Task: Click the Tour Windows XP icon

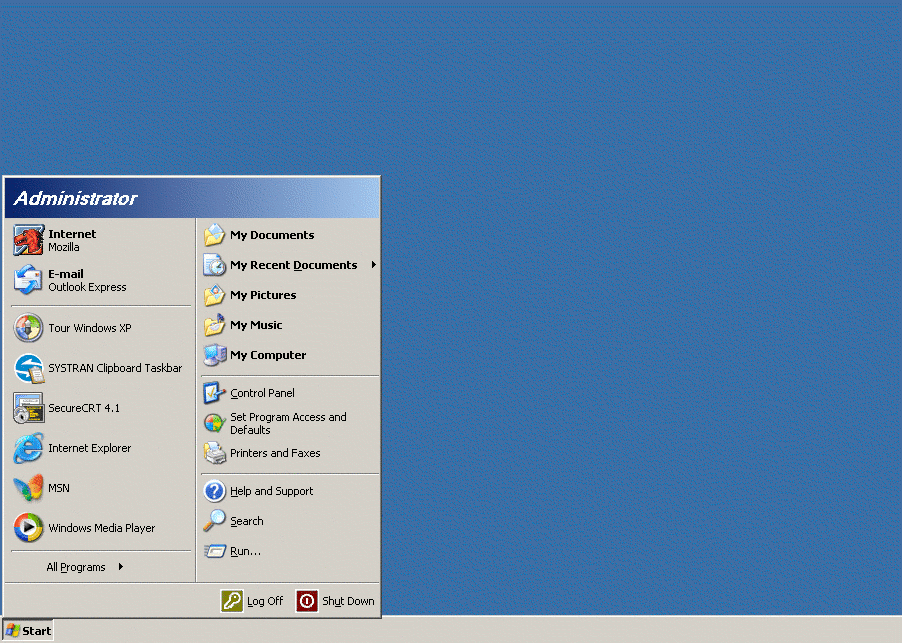Action: pyautogui.click(x=28, y=328)
